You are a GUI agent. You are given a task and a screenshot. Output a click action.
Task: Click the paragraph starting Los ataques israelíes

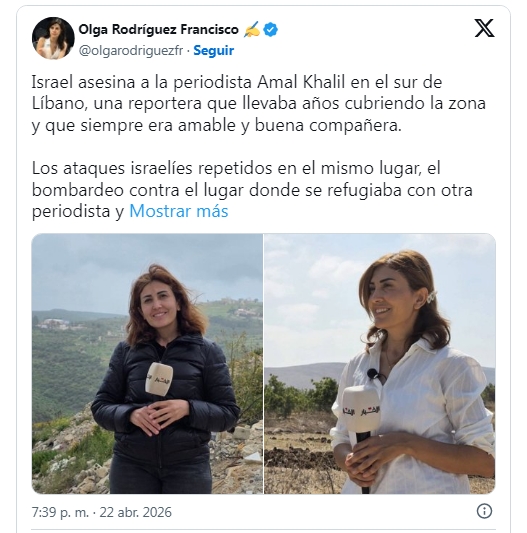pyautogui.click(x=252, y=190)
